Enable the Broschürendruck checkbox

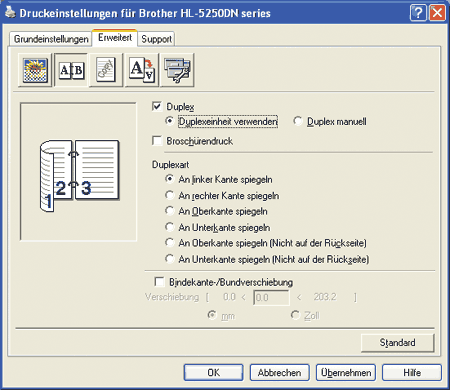click(157, 140)
